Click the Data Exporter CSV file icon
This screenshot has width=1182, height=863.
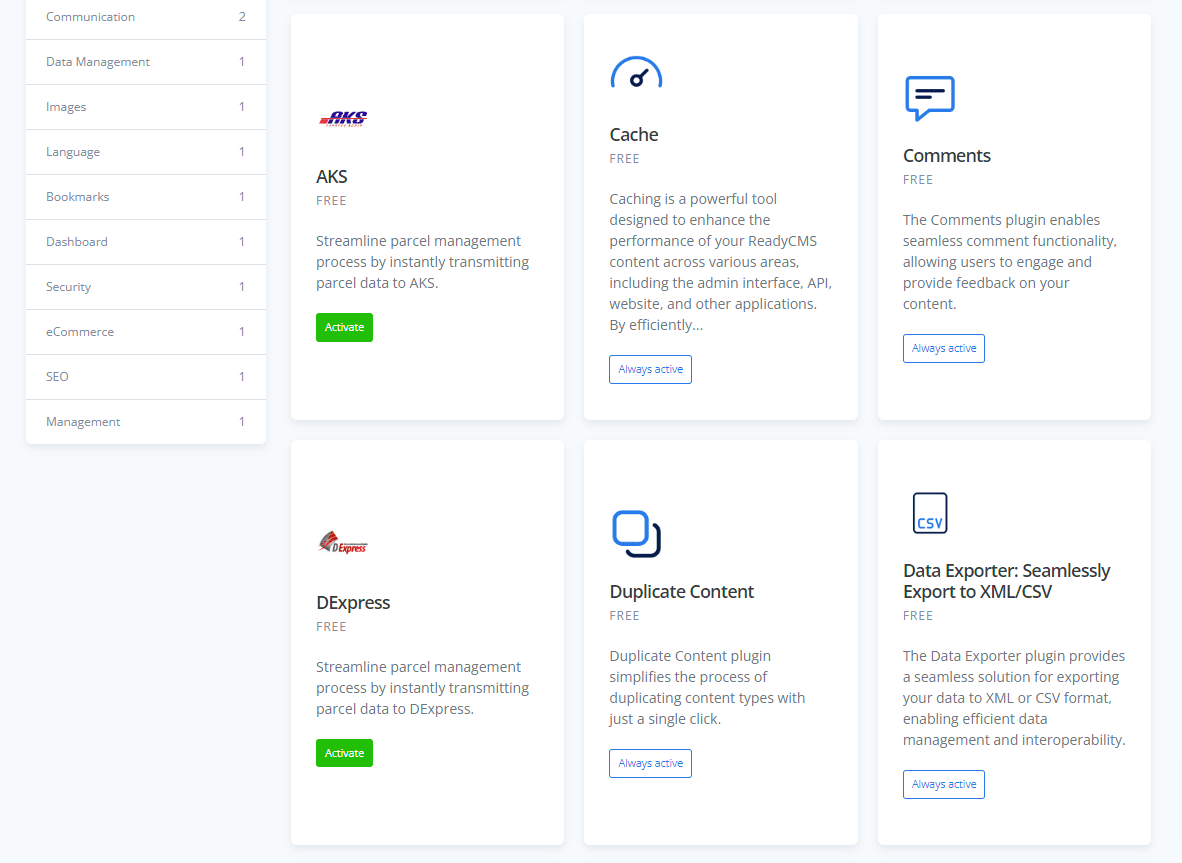pyautogui.click(x=929, y=513)
